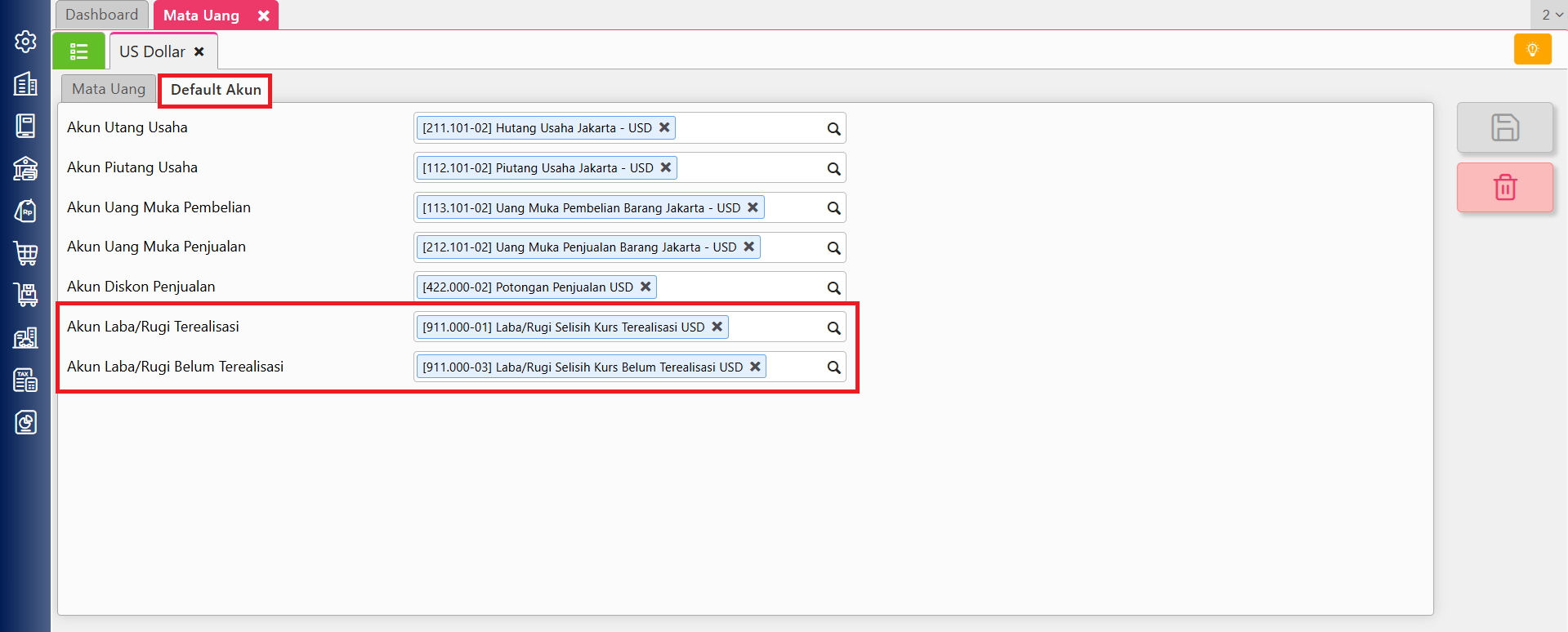
Task: Open the pie chart report icon
Action: tap(25, 422)
